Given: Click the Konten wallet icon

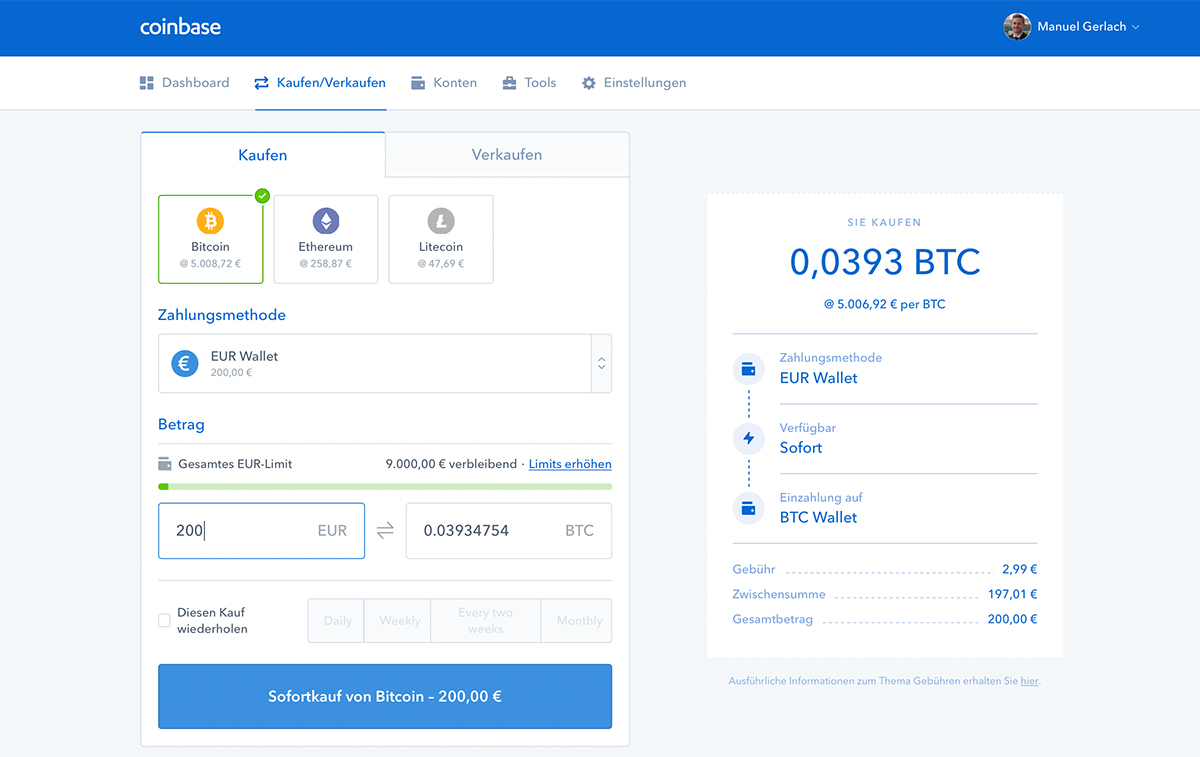Looking at the screenshot, I should (x=418, y=83).
